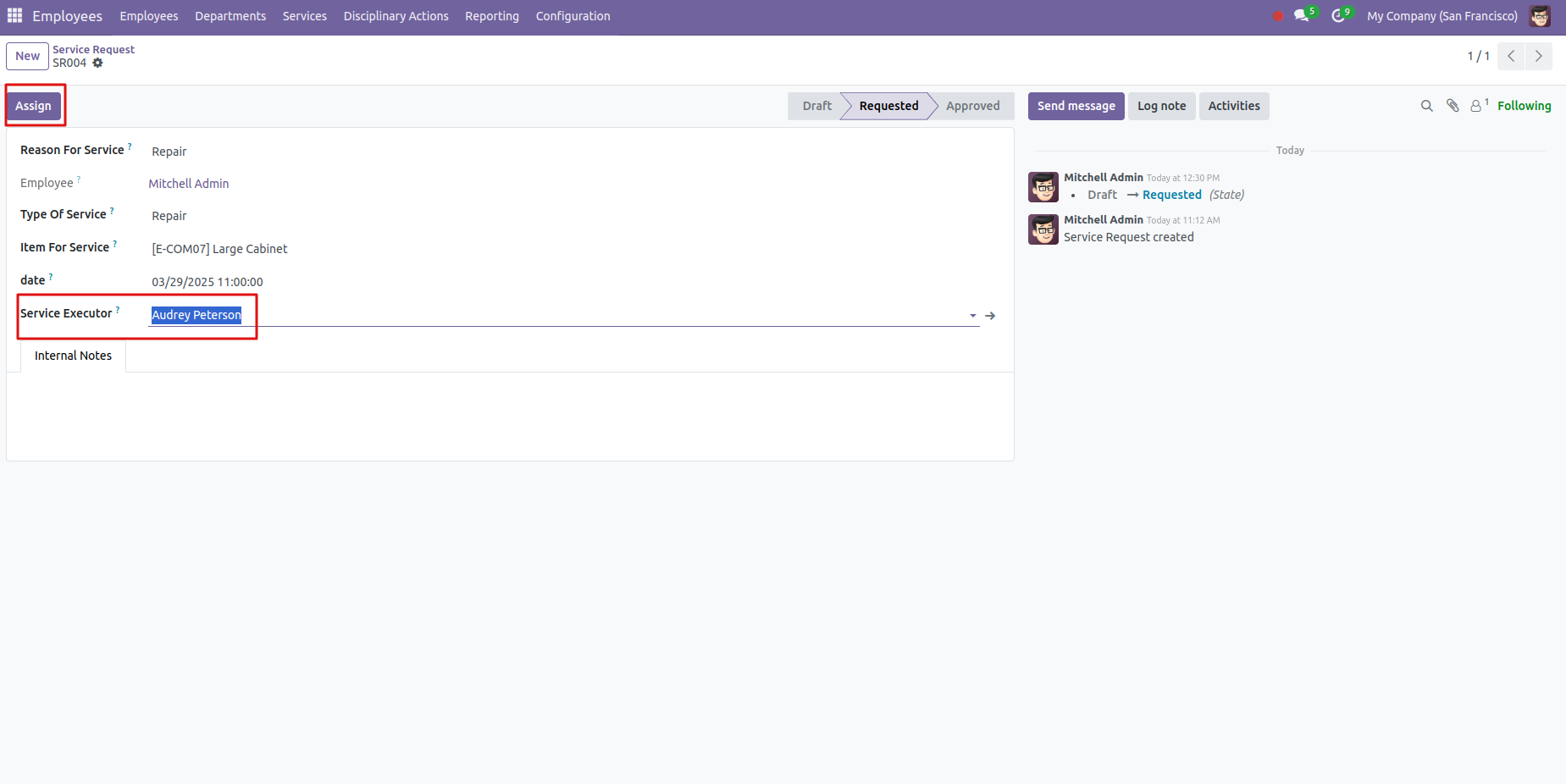Click the gear icon next to SR004
1566x784 pixels.
[98, 63]
